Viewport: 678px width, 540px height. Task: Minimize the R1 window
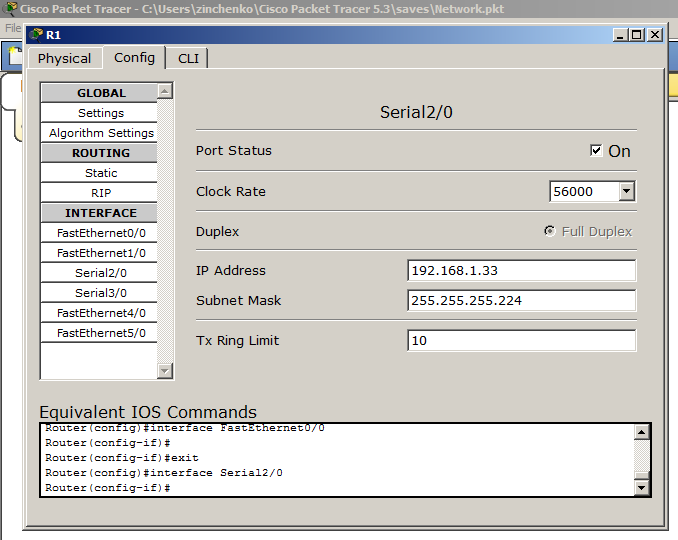click(x=620, y=35)
